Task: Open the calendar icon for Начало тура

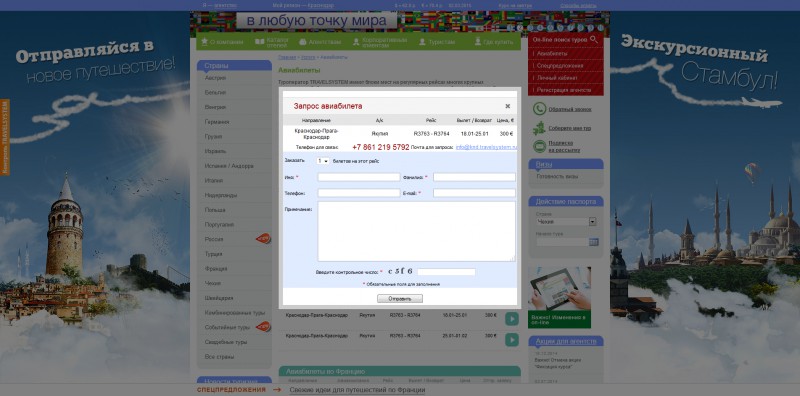Action: [593, 242]
